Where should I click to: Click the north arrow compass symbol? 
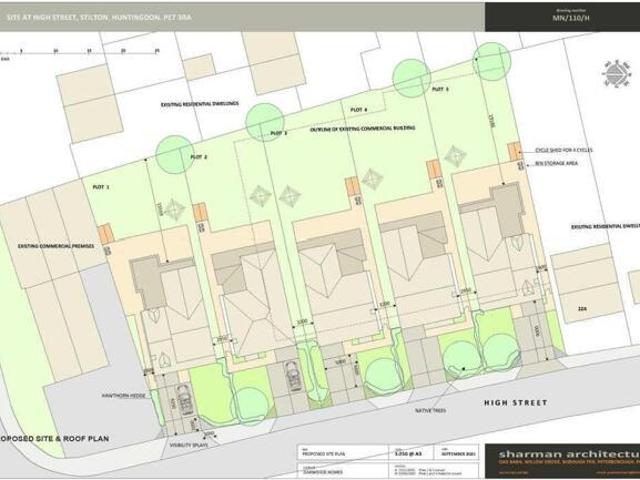point(611,74)
